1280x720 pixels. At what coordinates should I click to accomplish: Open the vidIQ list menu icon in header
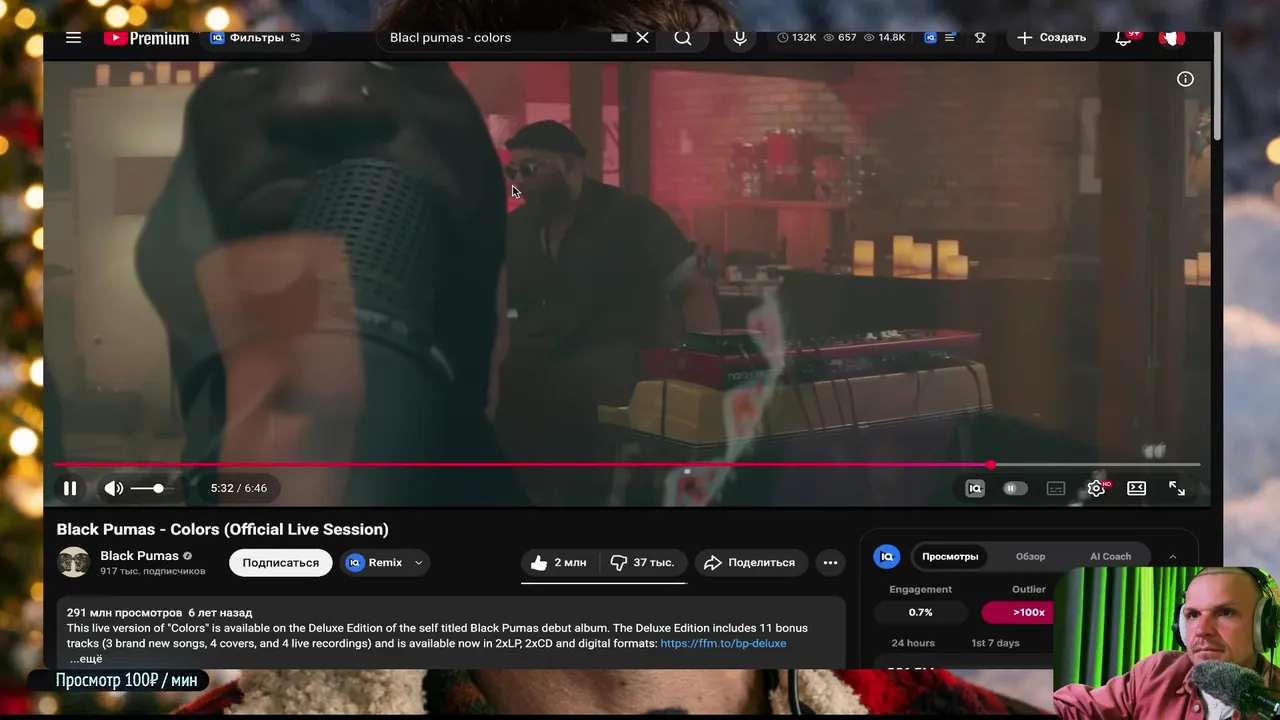coord(949,37)
